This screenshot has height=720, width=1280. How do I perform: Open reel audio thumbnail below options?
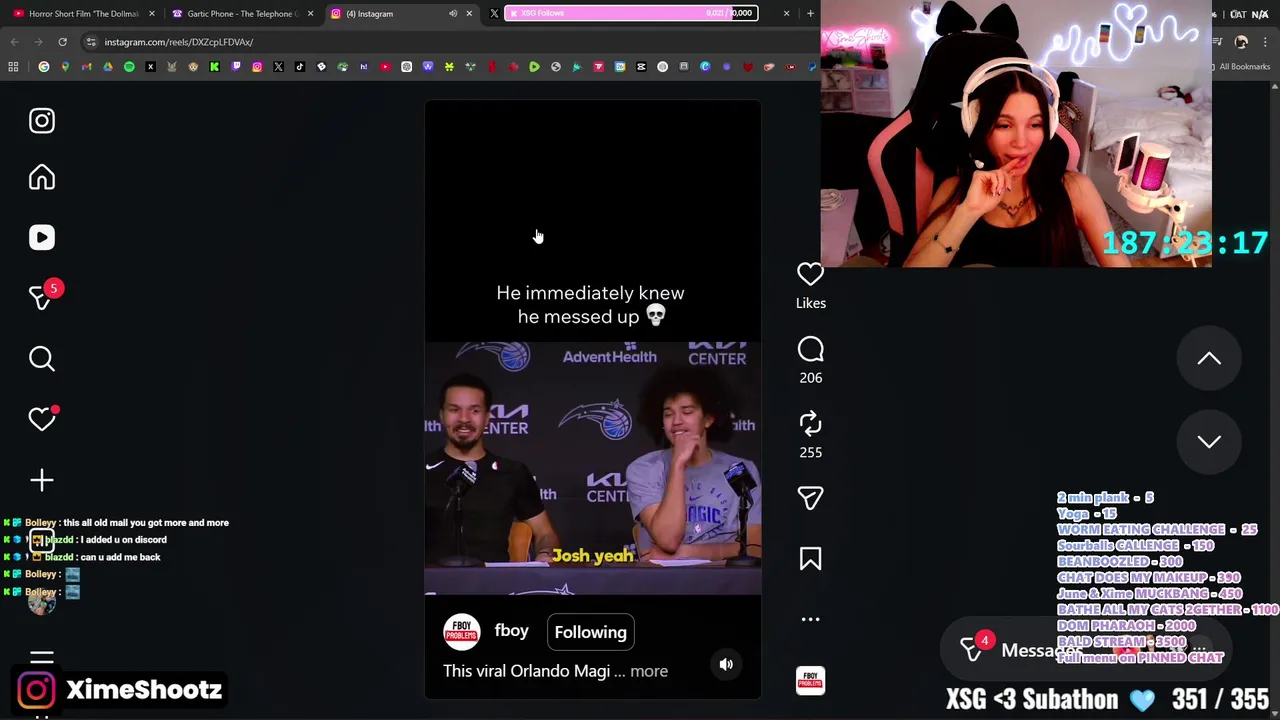click(x=810, y=680)
